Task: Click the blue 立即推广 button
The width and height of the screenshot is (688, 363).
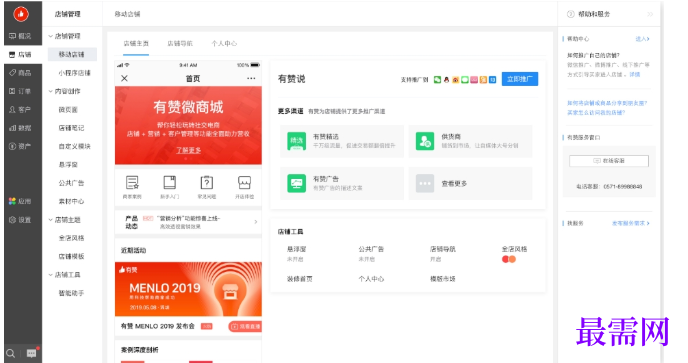Action: (x=520, y=79)
